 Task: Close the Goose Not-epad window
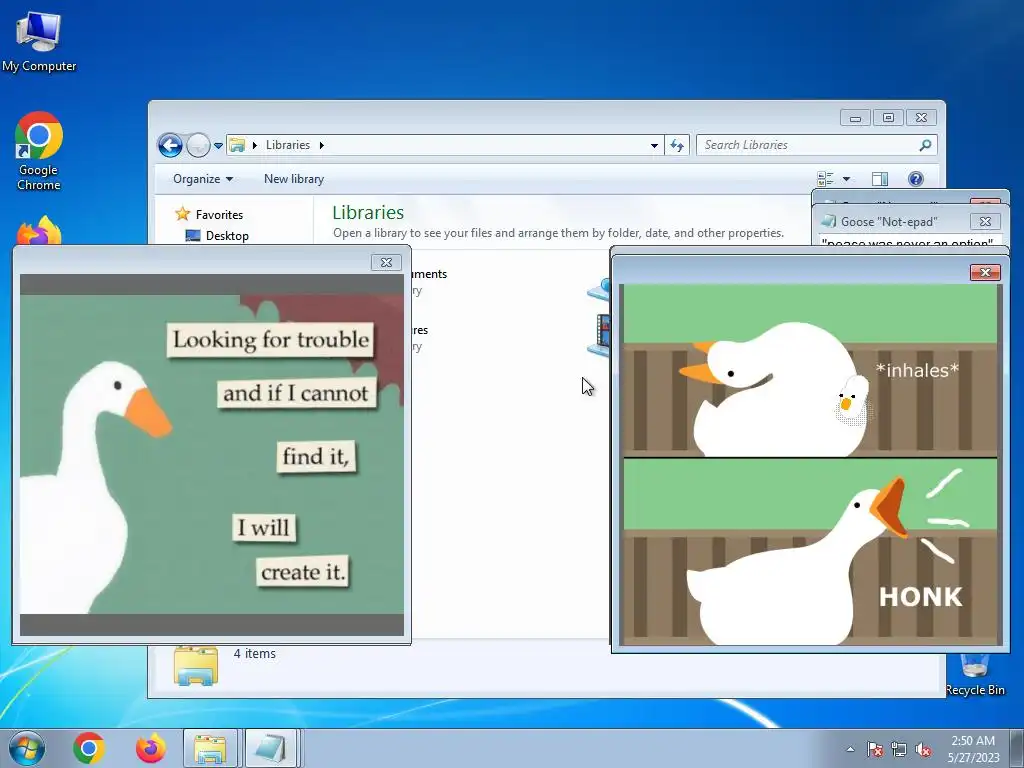click(985, 222)
